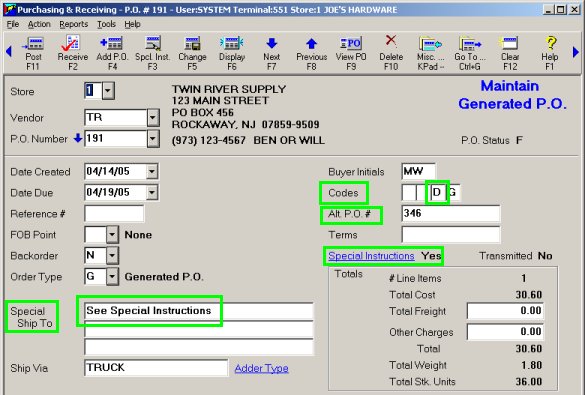Click the Post F11 toolbar icon
This screenshot has height=395, width=585.
coord(33,53)
